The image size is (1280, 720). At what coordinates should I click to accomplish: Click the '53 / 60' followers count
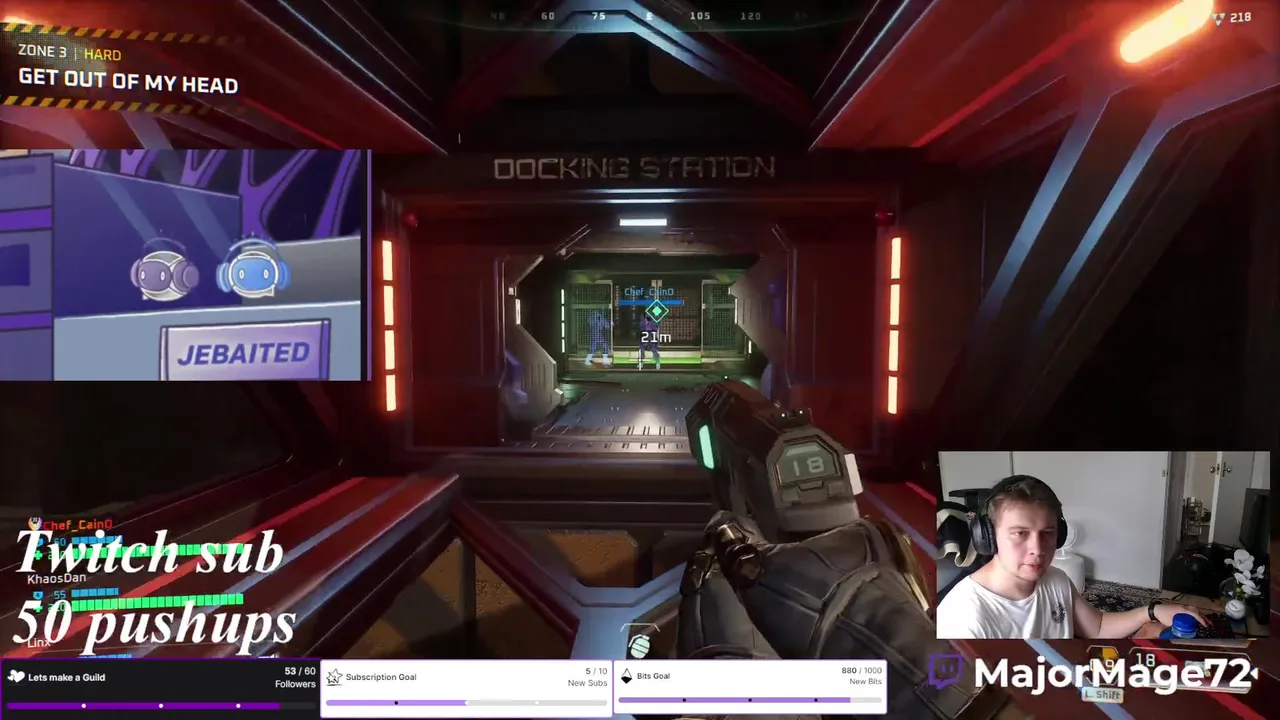[x=300, y=671]
